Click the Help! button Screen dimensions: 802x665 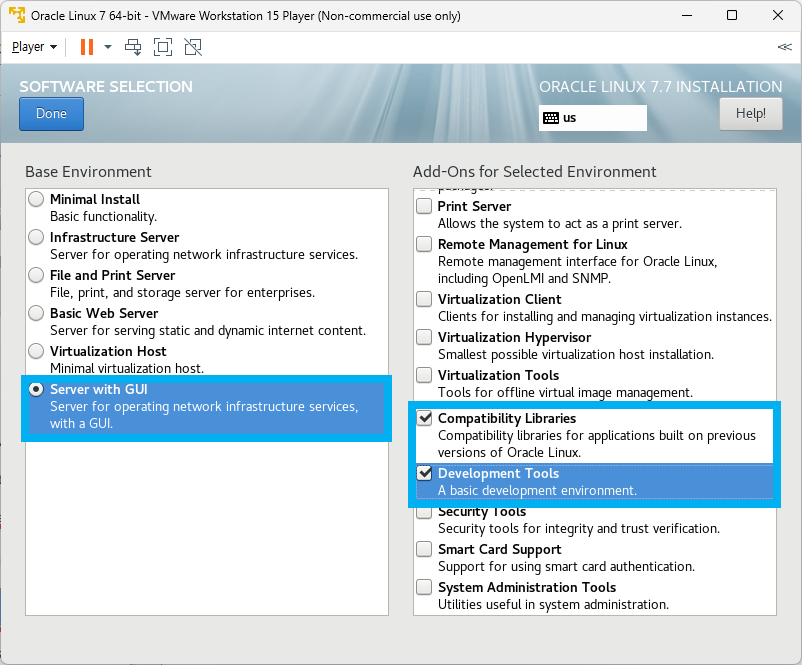[x=751, y=114]
